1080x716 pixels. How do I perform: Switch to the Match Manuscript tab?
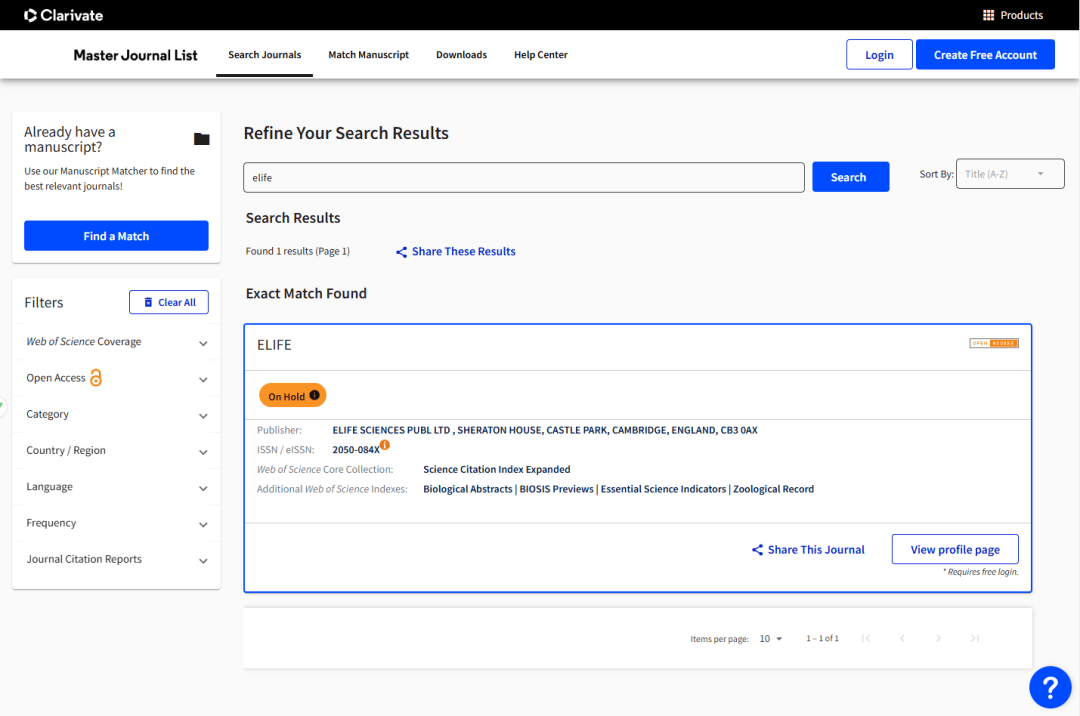coord(368,55)
